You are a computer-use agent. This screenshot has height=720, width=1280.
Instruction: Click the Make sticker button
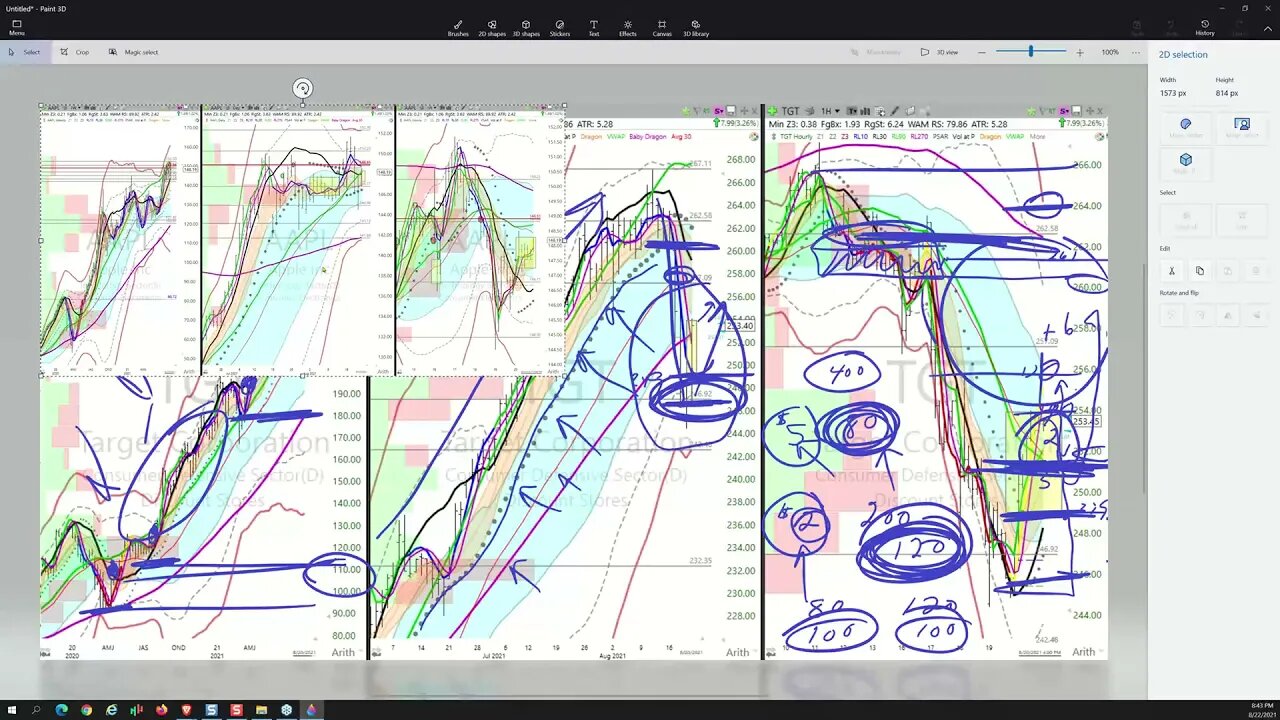pyautogui.click(x=1186, y=128)
